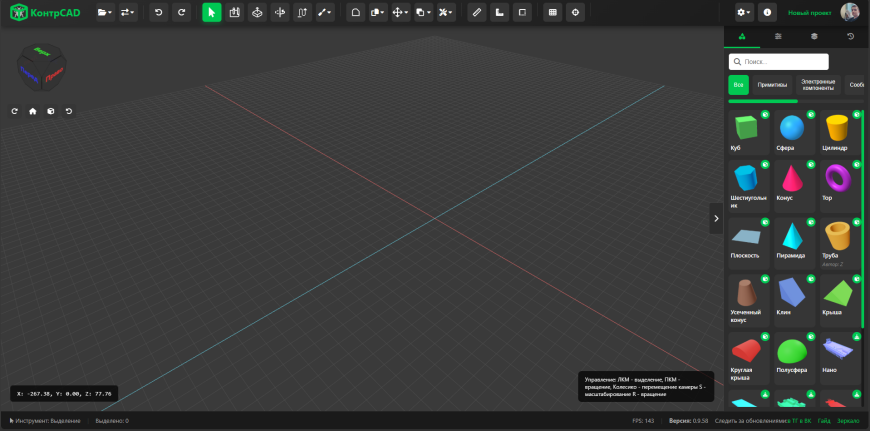Viewport: 870px width, 431px height.
Task: Click the green vertical shapes list scrollbar
Action: click(862, 219)
